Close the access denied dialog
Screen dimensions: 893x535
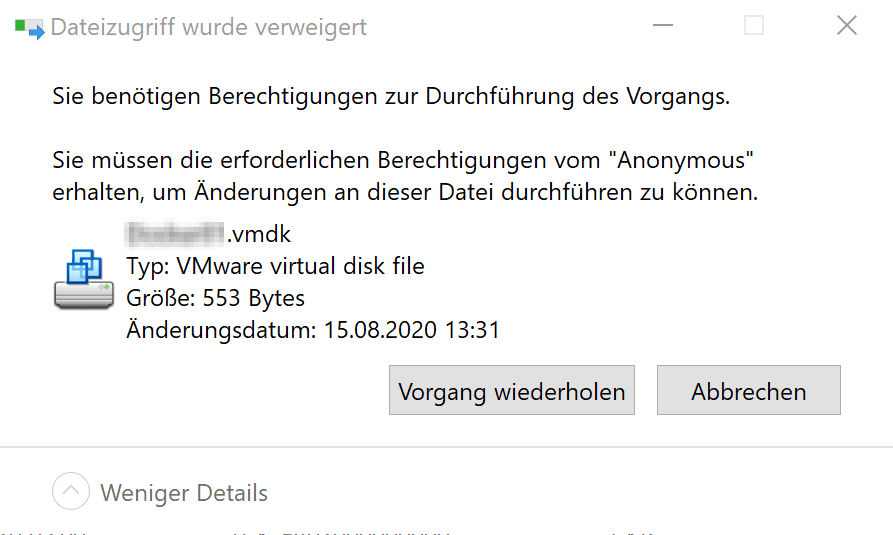click(x=846, y=26)
